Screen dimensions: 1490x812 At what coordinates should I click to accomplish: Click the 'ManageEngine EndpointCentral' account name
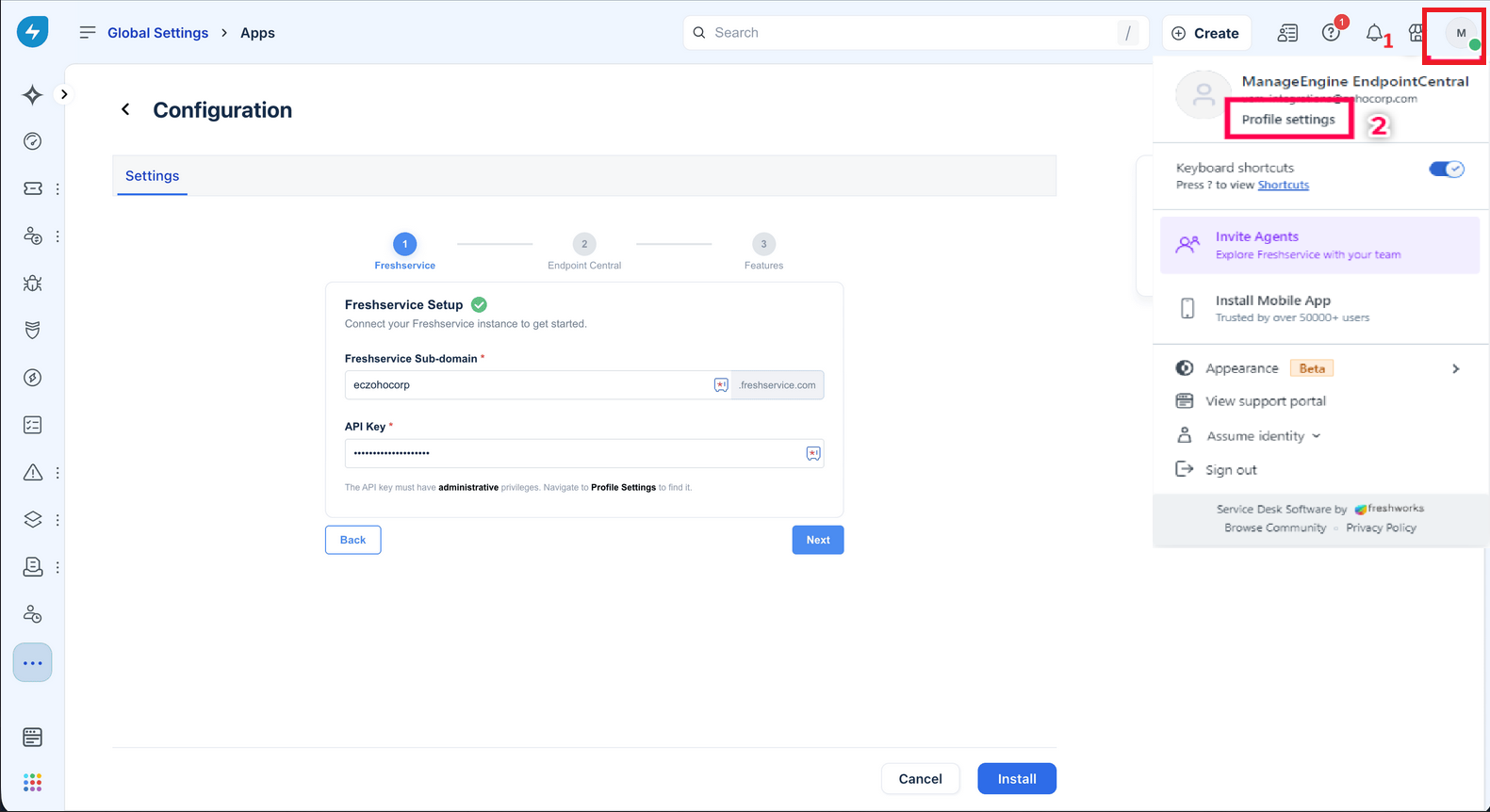pyautogui.click(x=1355, y=81)
